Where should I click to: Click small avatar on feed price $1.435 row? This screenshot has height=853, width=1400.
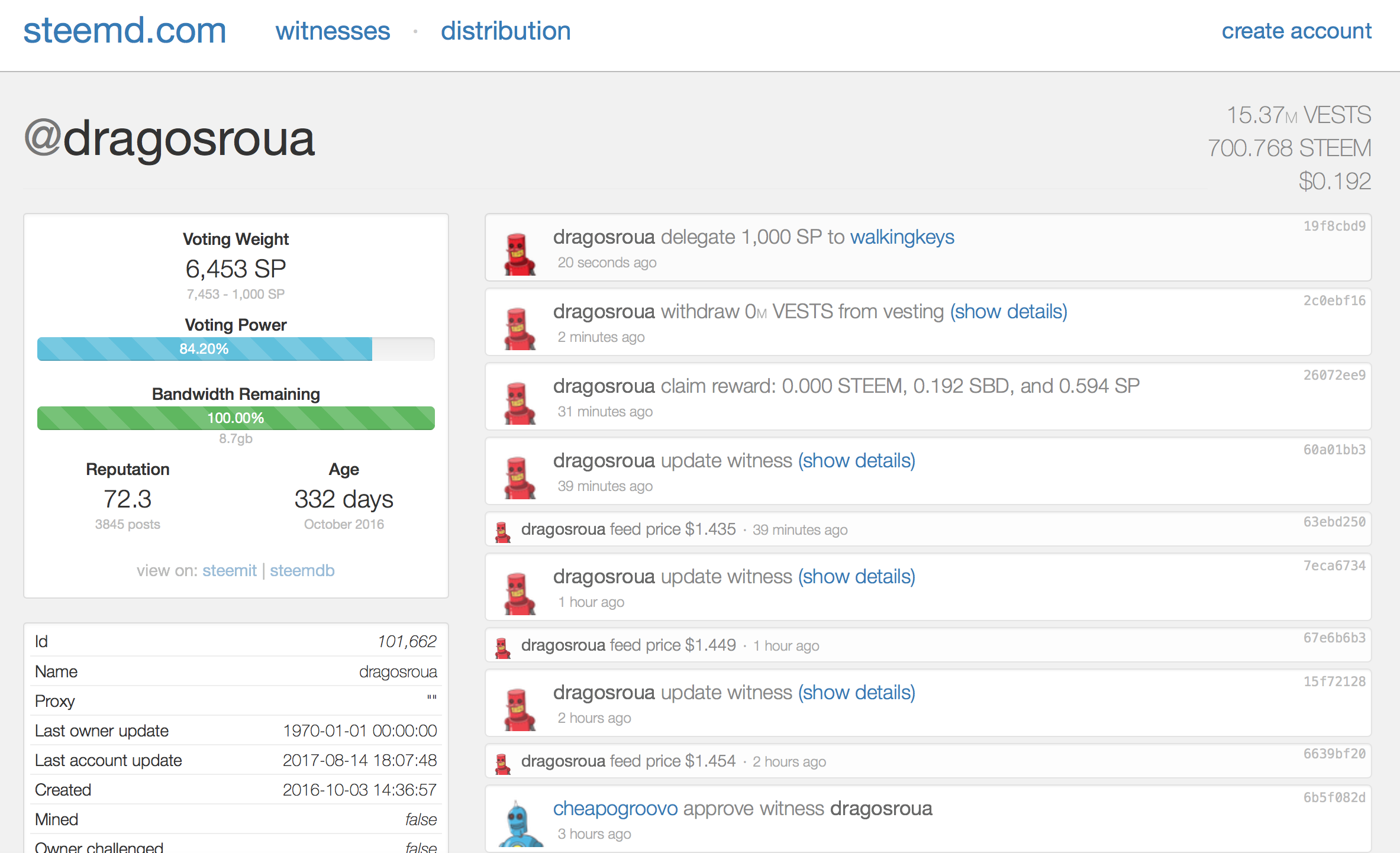tap(503, 532)
